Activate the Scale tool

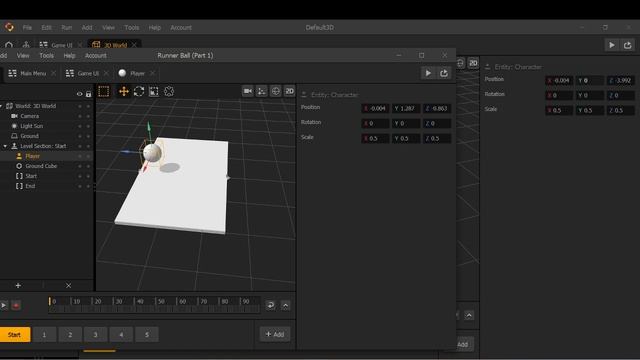tap(154, 91)
